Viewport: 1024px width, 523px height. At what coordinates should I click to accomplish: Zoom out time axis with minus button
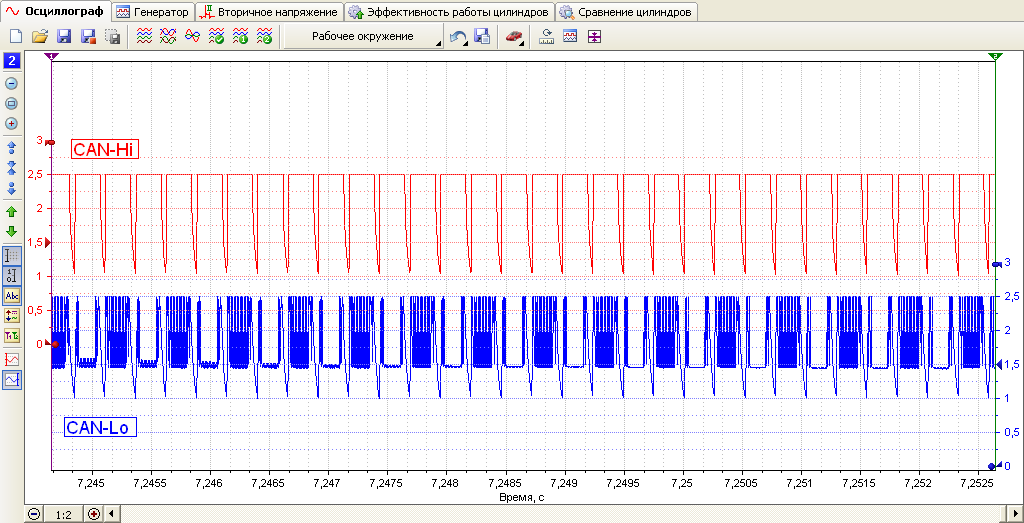pos(35,514)
